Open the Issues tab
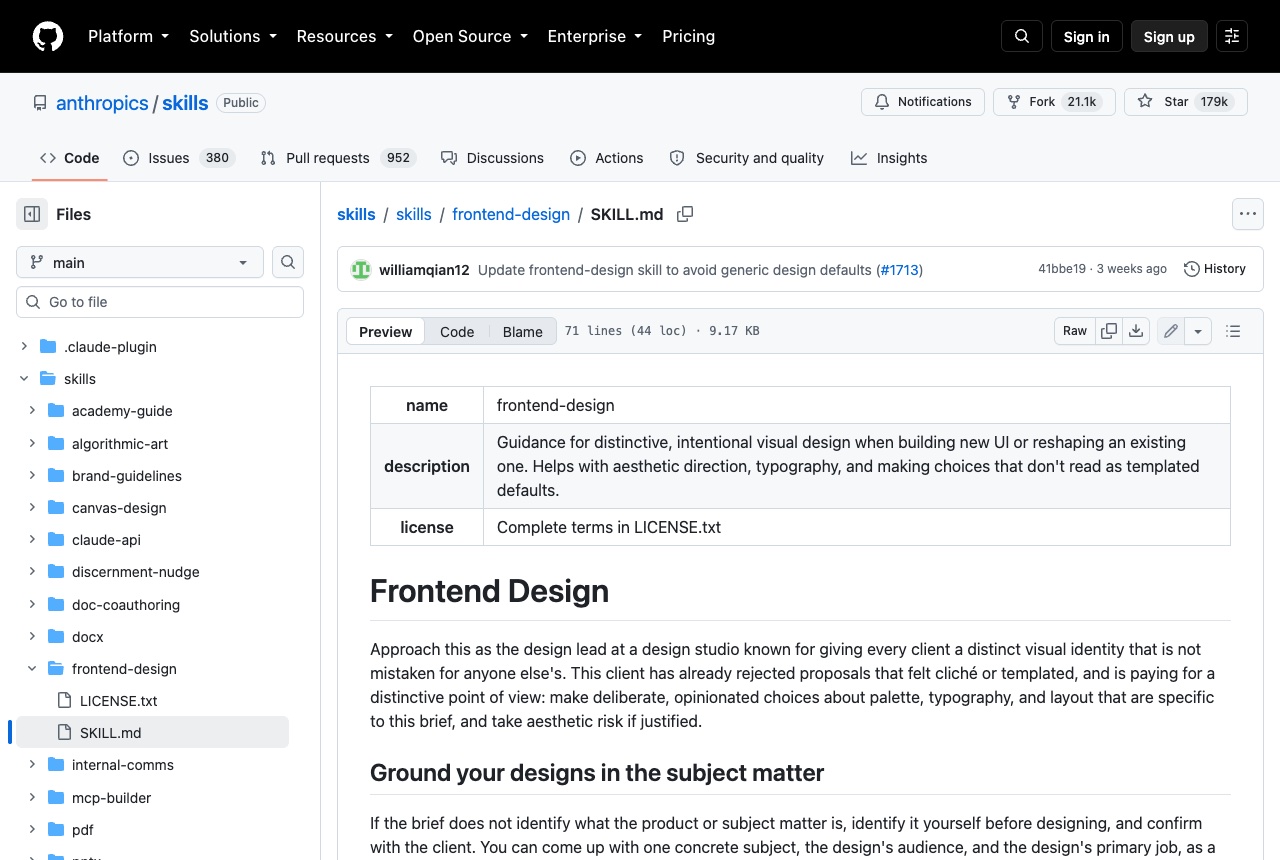The image size is (1280, 860). click(x=179, y=158)
